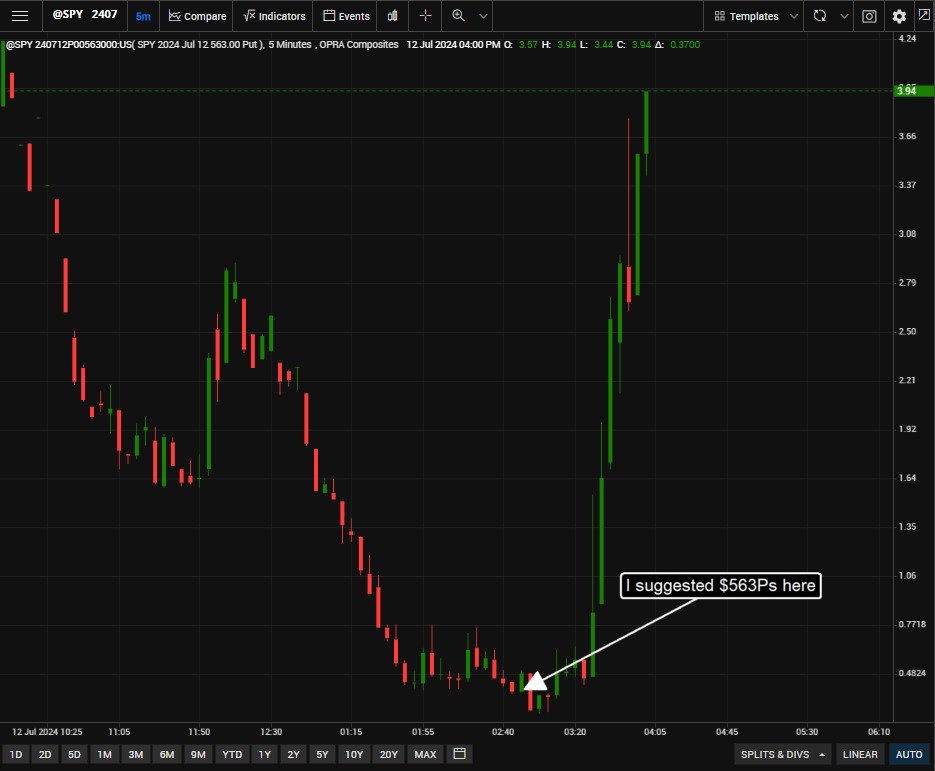The width and height of the screenshot is (935, 771).
Task: Change the 5m interval setting
Action: (x=143, y=17)
